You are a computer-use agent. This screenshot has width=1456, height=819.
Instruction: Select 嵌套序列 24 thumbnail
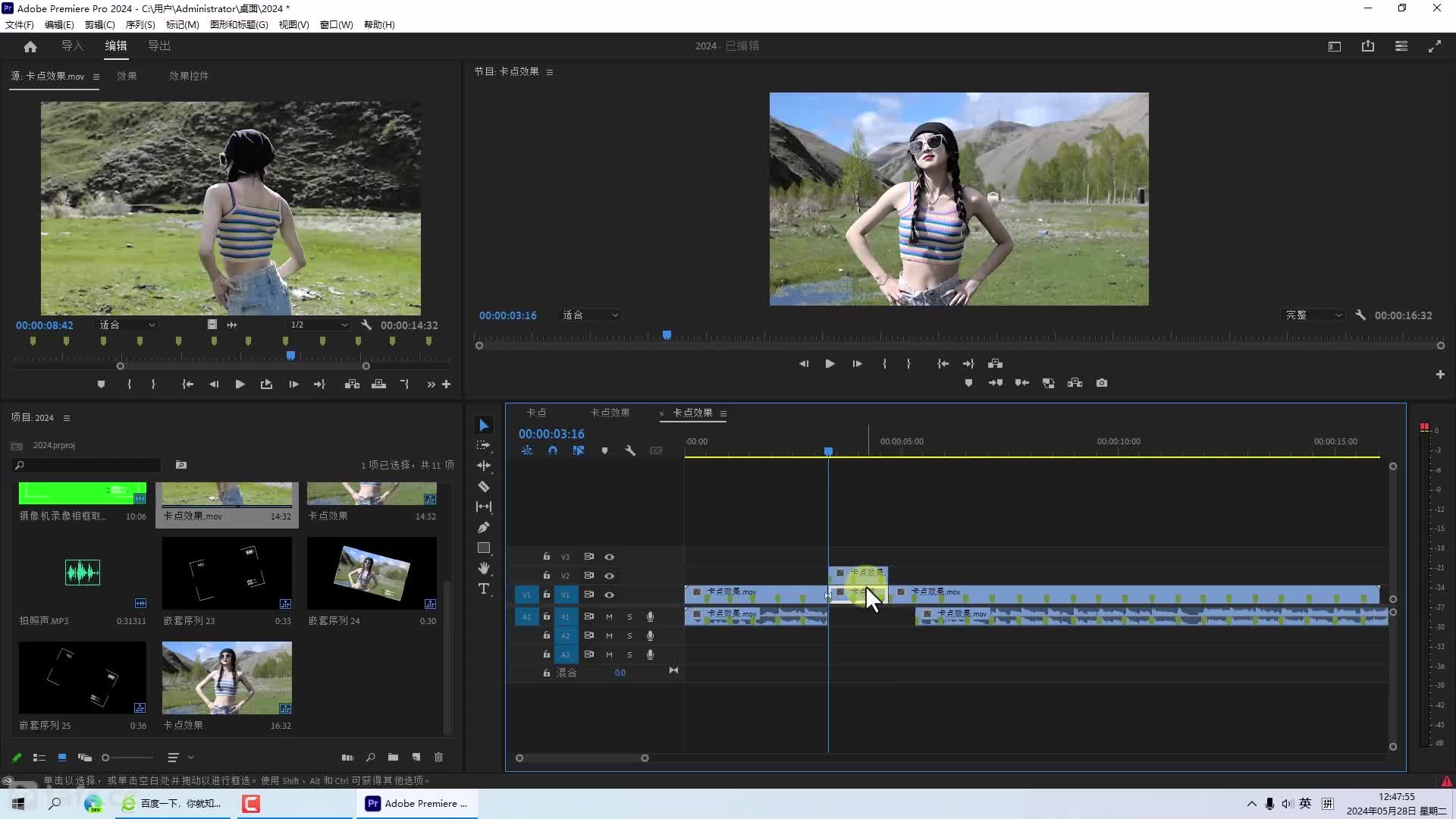click(x=372, y=573)
